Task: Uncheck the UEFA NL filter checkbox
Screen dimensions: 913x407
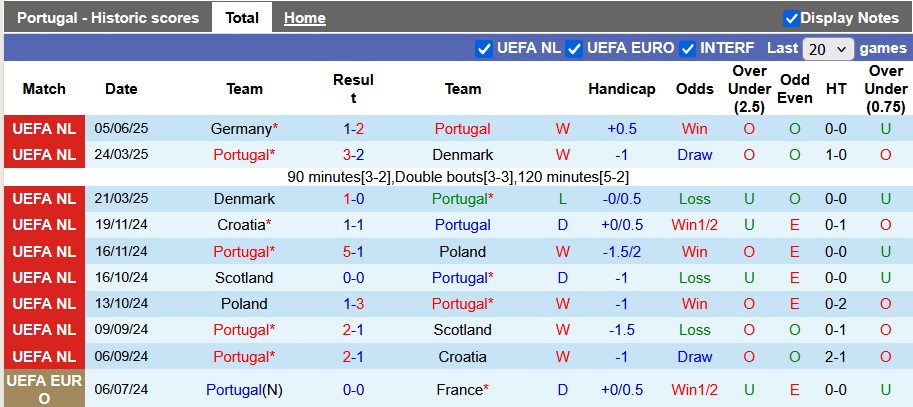Action: (485, 48)
